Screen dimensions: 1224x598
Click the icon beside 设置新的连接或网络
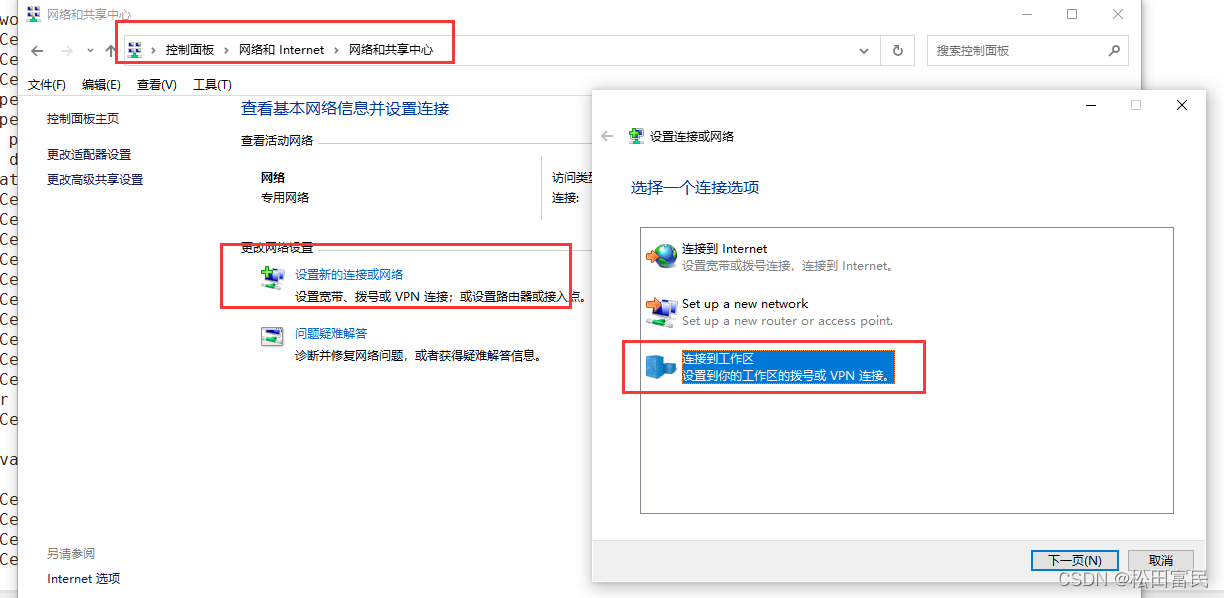pos(272,278)
